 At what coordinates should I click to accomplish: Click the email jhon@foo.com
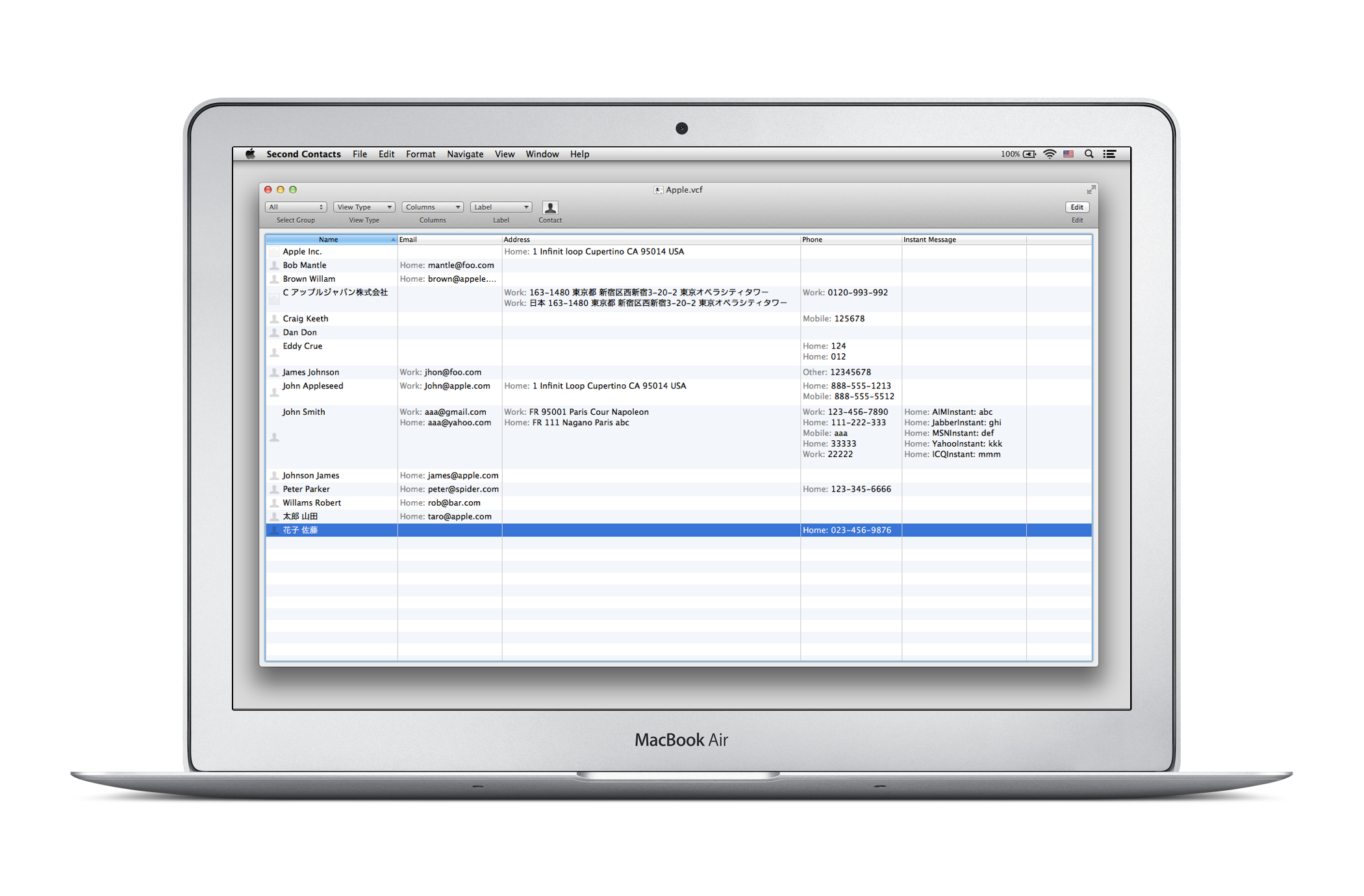(x=453, y=372)
